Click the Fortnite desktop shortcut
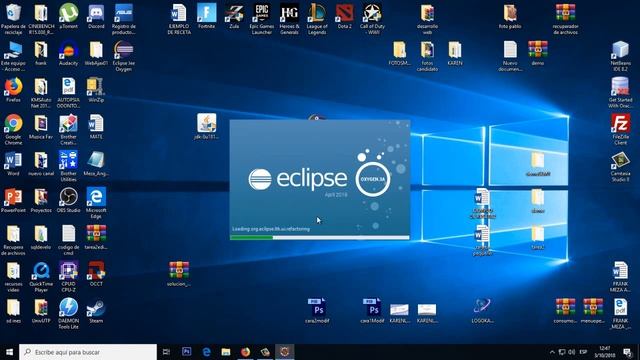Image resolution: width=640 pixels, height=360 pixels. click(207, 17)
